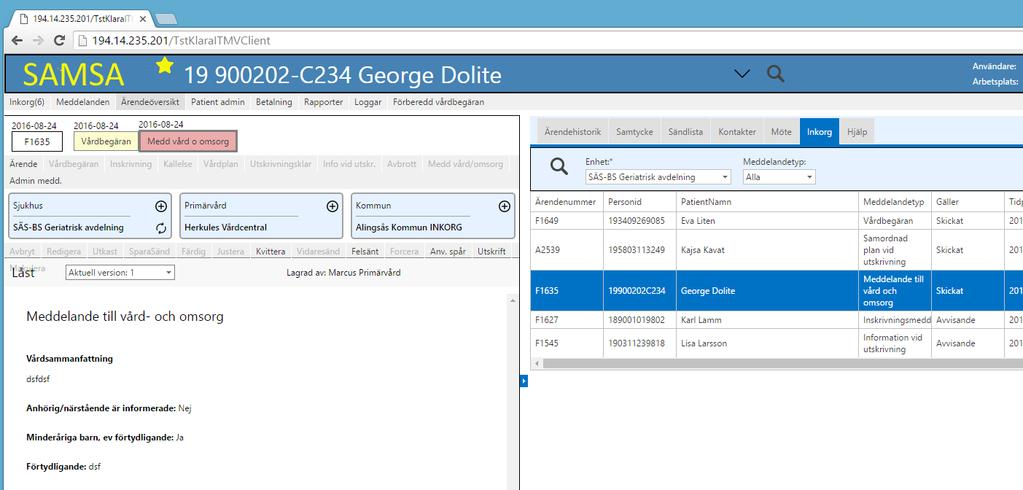Open Loggar menu
This screenshot has height=490, width=1023.
tap(368, 102)
